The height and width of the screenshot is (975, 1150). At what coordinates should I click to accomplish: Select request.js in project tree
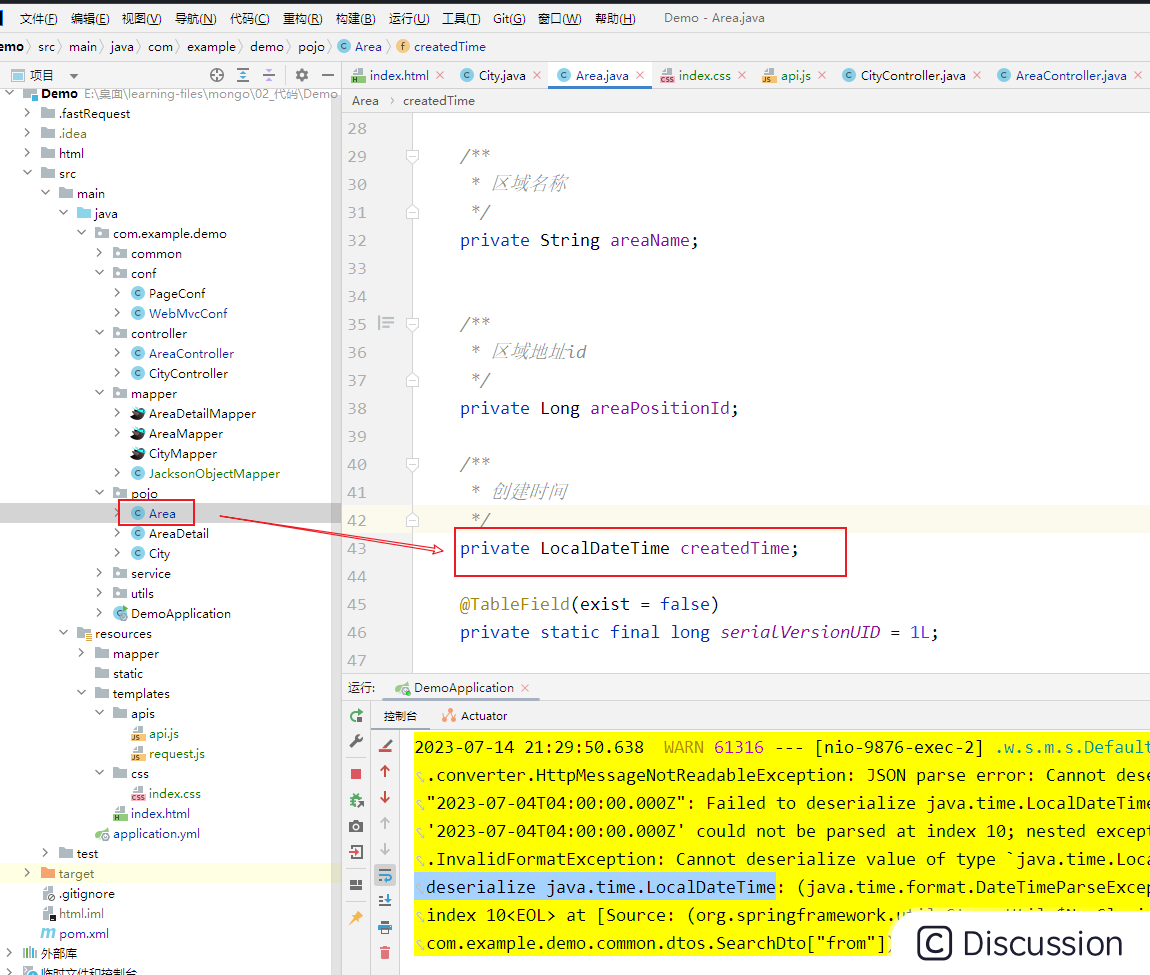coord(177,753)
